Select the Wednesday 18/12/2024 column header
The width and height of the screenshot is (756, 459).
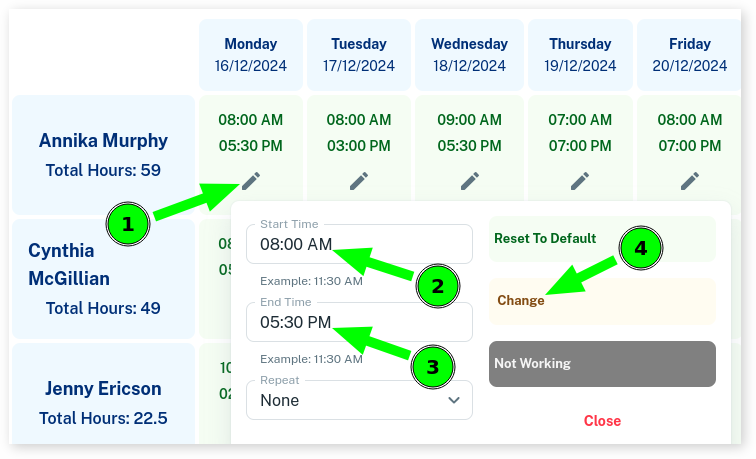pos(470,55)
